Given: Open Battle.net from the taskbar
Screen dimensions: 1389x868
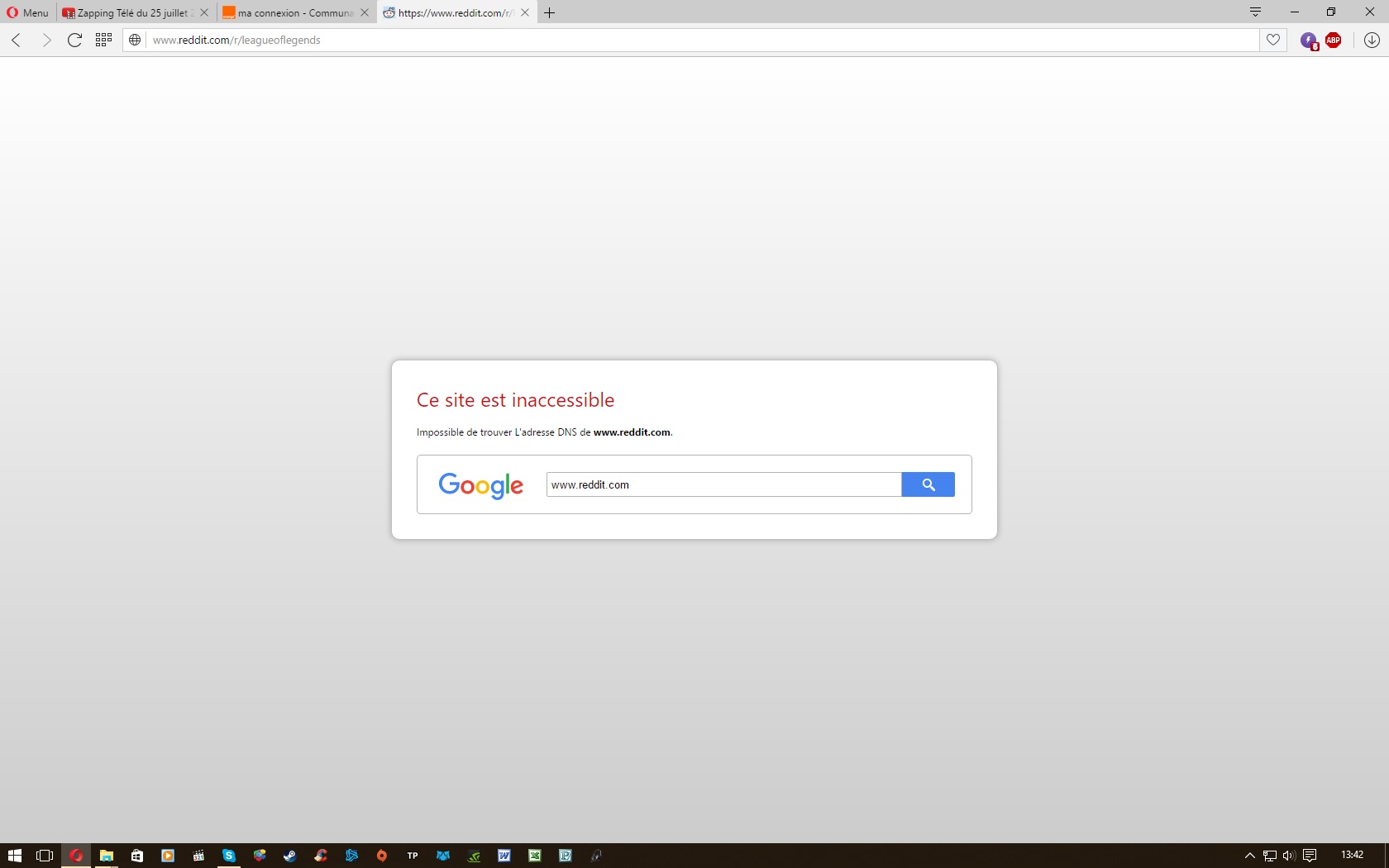Looking at the screenshot, I should [351, 856].
